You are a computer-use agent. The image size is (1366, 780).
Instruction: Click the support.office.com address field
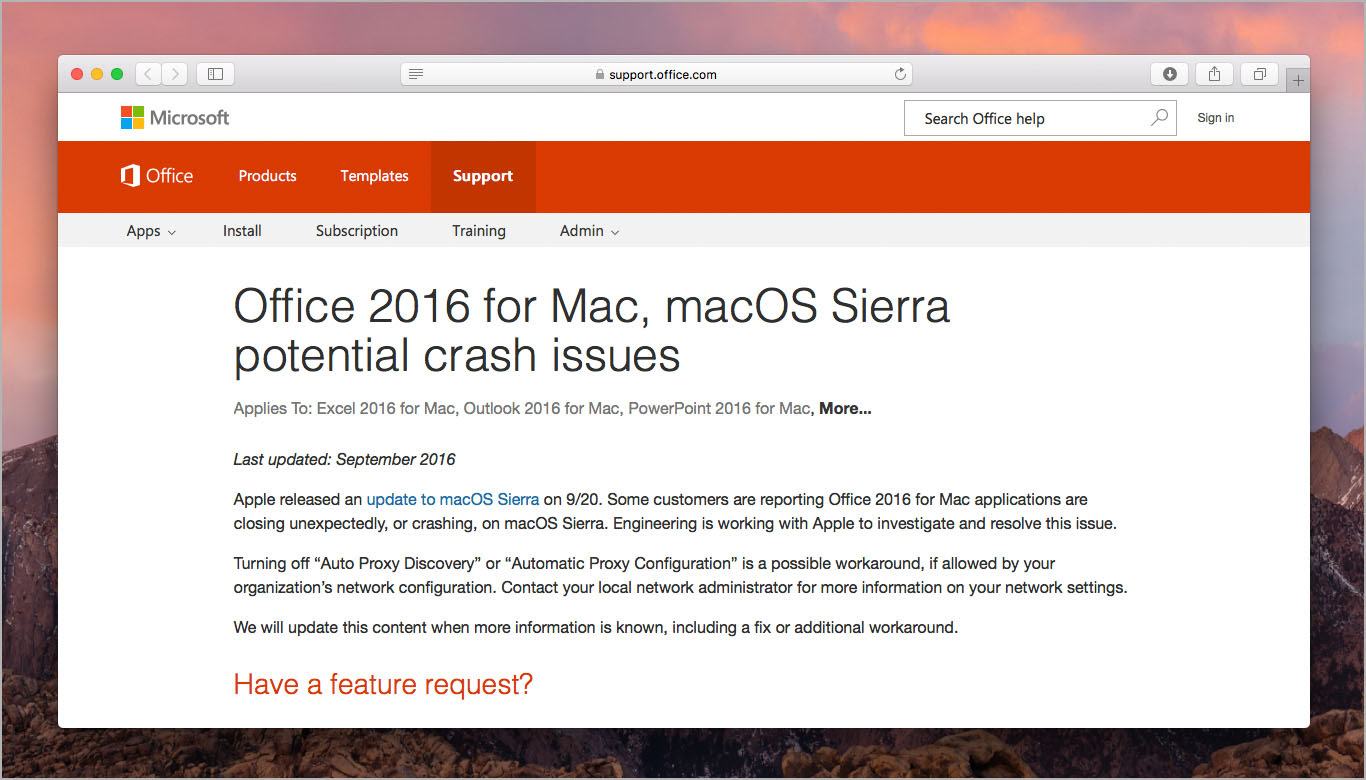(x=656, y=74)
